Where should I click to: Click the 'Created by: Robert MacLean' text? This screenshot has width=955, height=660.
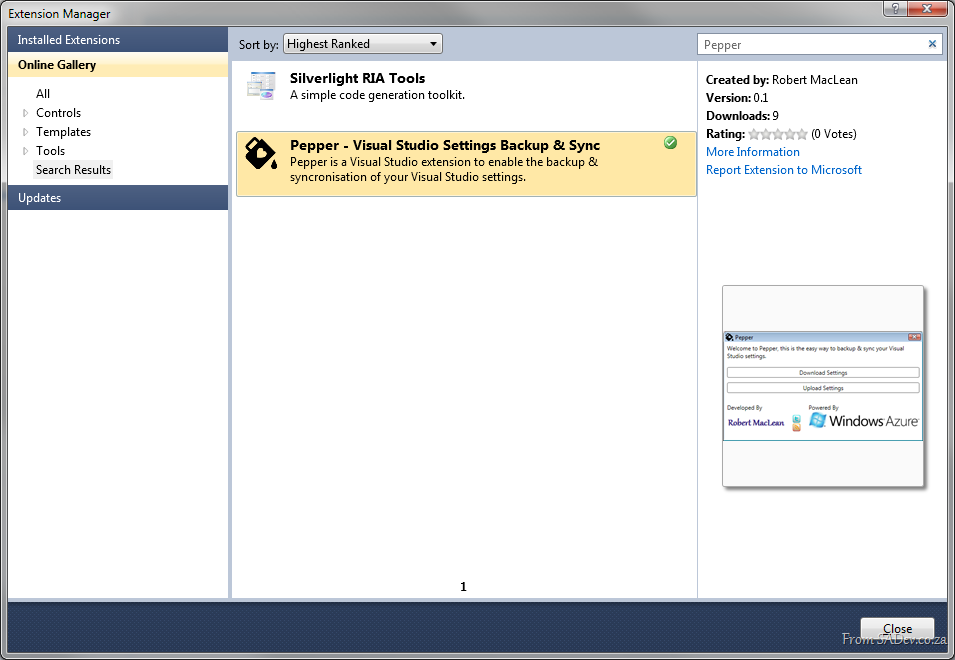(x=781, y=80)
